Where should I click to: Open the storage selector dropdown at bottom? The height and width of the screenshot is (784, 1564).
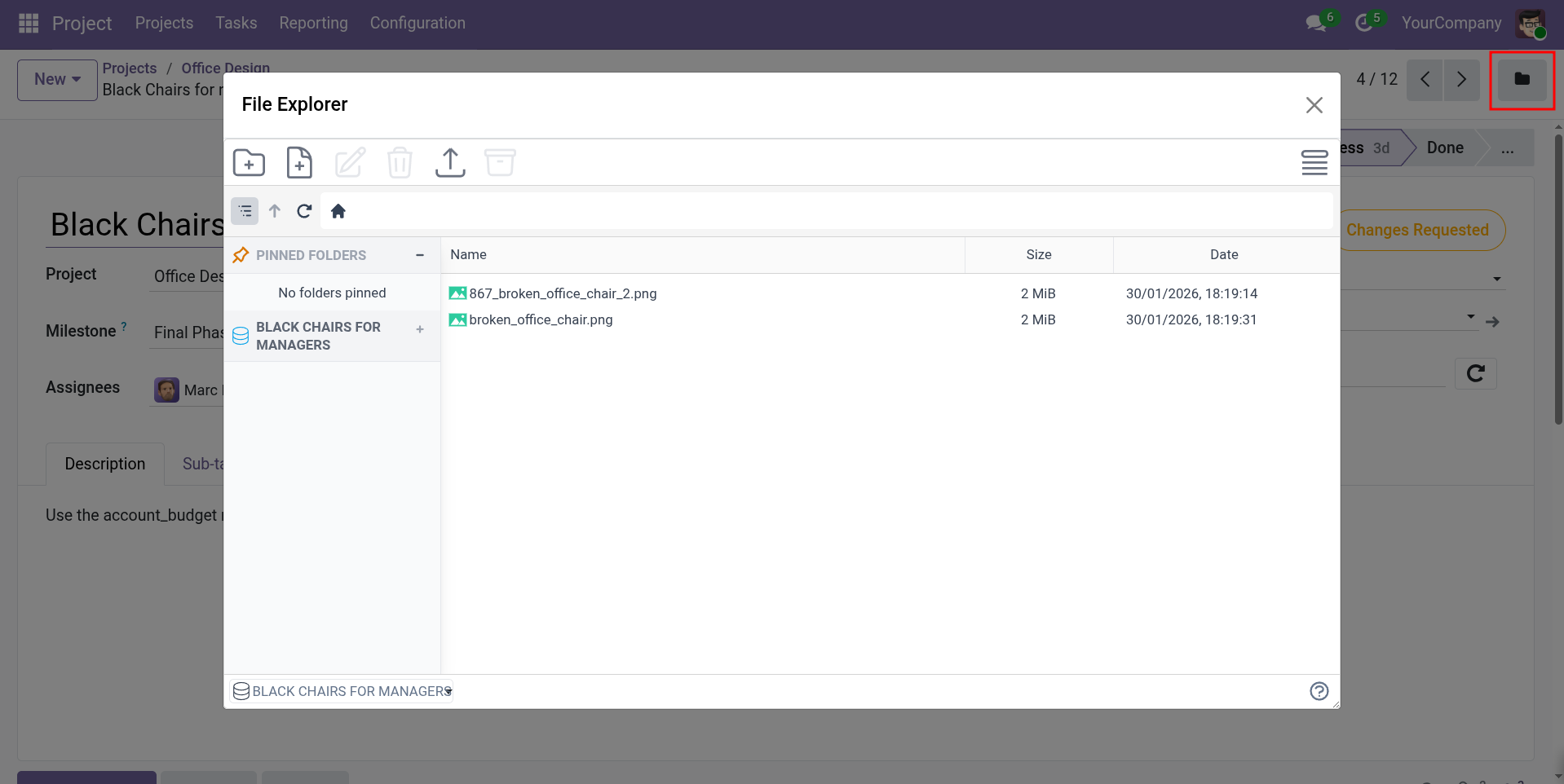click(342, 691)
